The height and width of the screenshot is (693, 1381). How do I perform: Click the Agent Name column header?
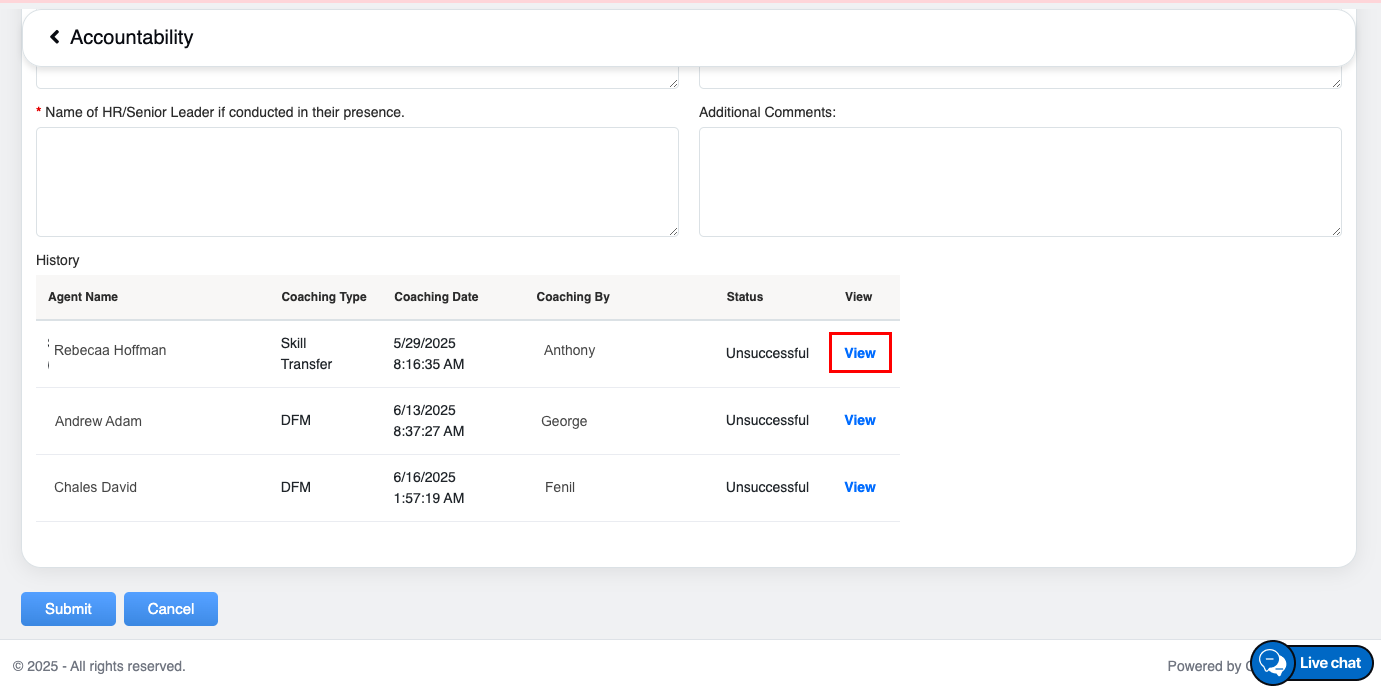[x=83, y=297]
